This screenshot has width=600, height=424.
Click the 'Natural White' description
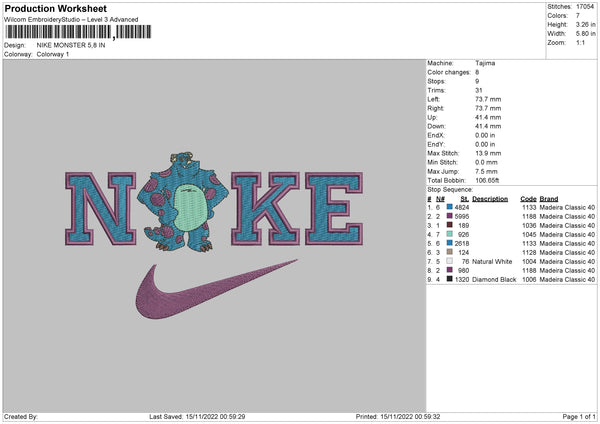[x=492, y=261]
